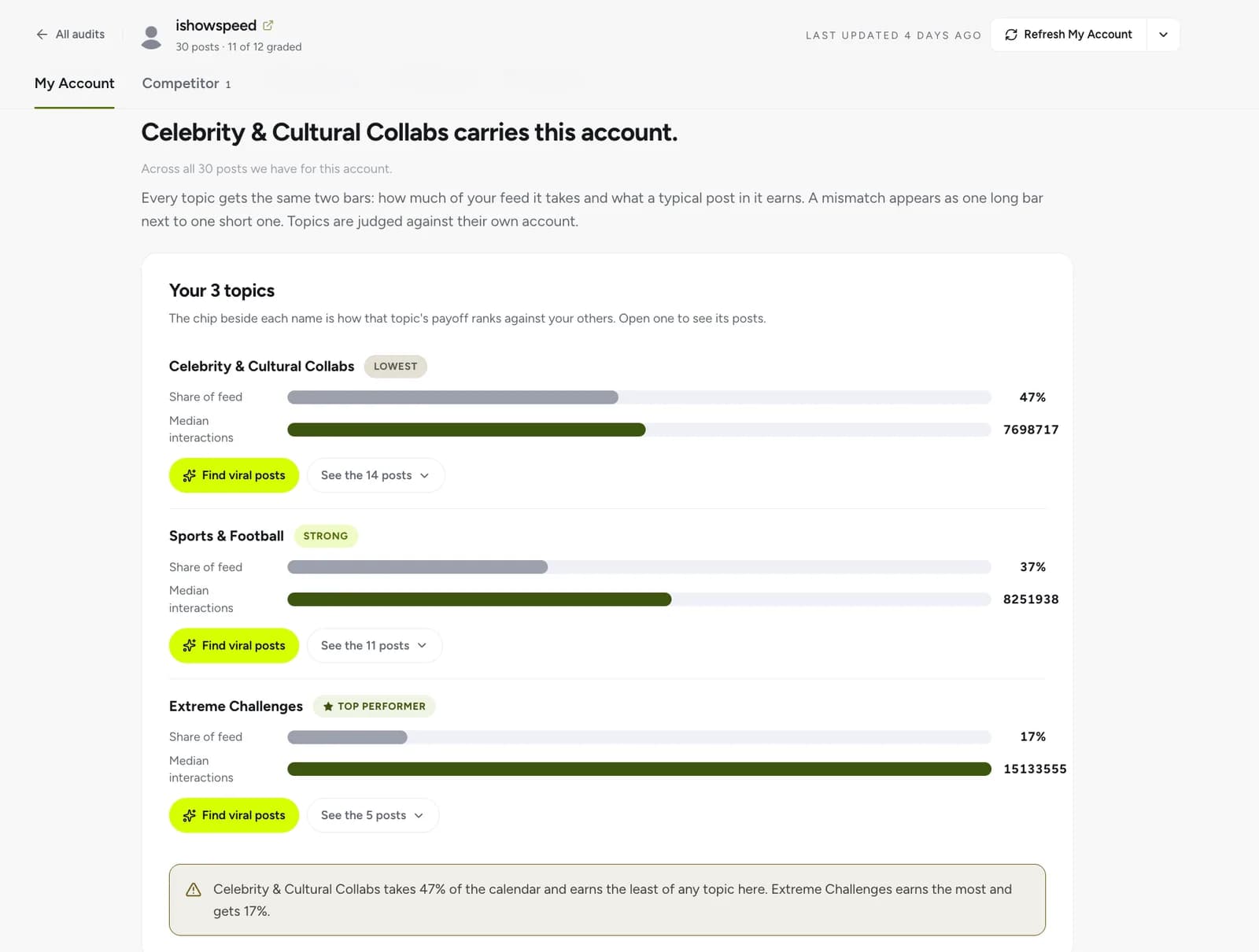Image resolution: width=1259 pixels, height=952 pixels.
Task: Click the LOWEST chip beside Celebrity Collabs
Action: (395, 367)
